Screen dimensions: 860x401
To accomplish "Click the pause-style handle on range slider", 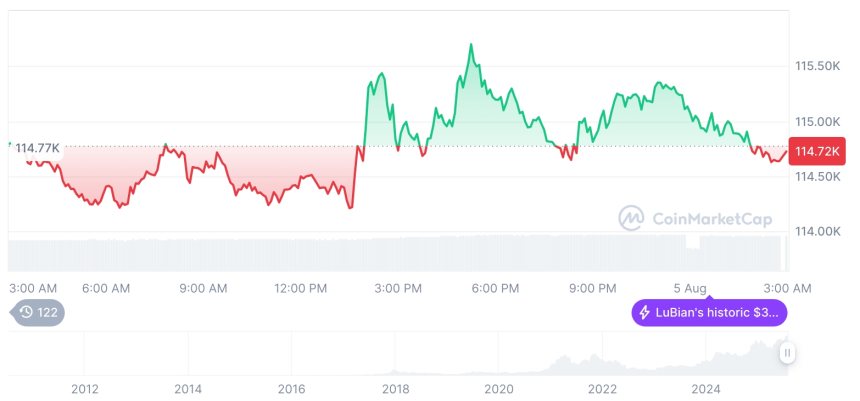I will coord(788,352).
